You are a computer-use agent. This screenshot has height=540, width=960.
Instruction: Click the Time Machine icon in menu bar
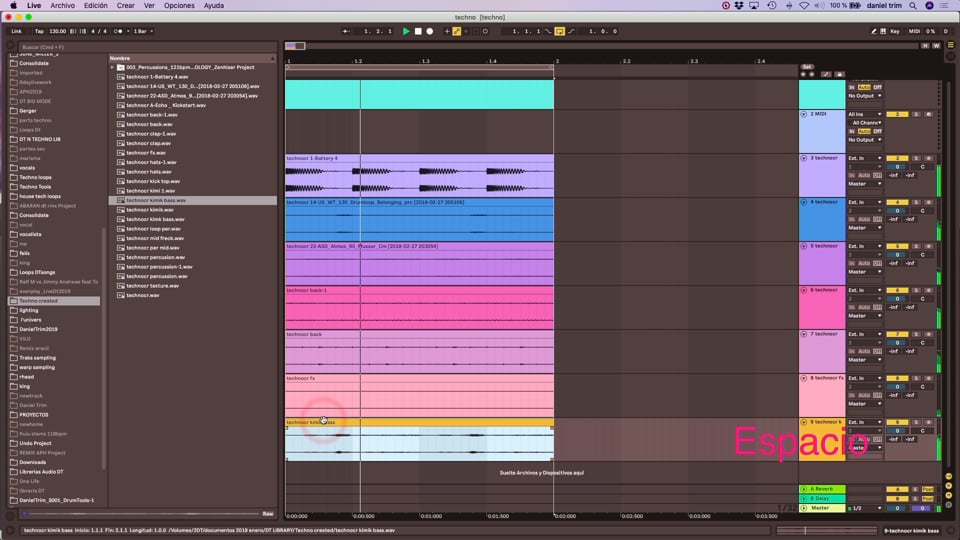tap(771, 6)
